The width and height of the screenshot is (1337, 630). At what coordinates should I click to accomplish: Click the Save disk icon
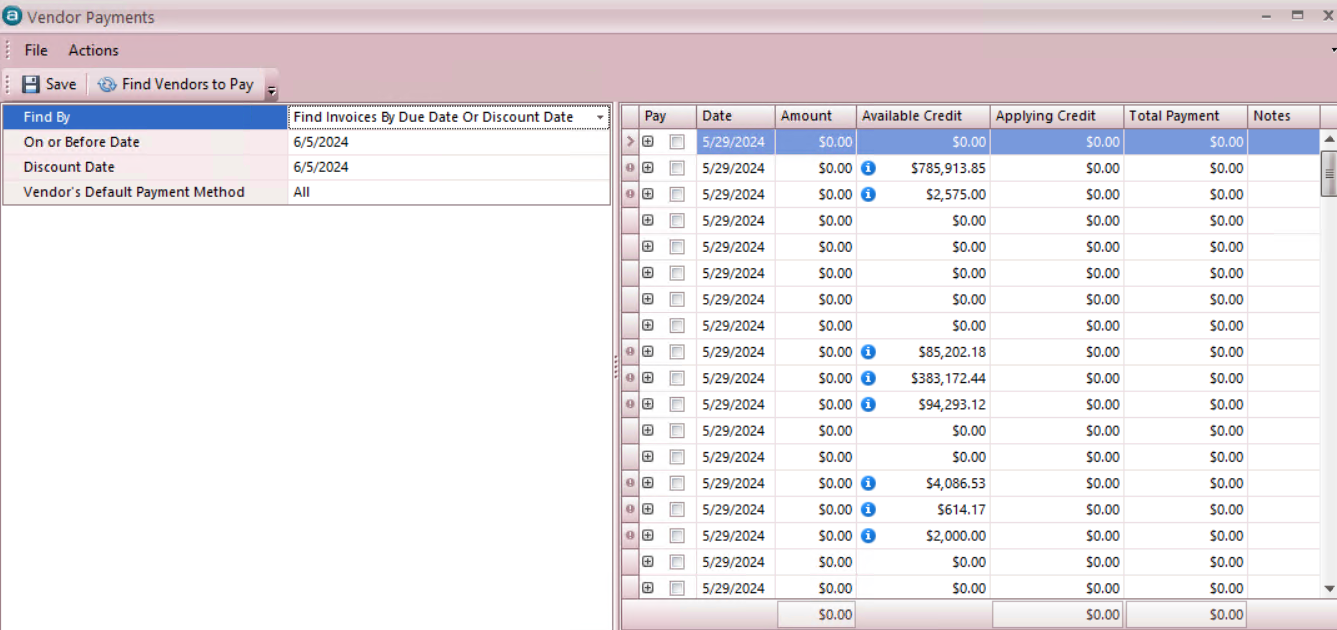point(31,85)
